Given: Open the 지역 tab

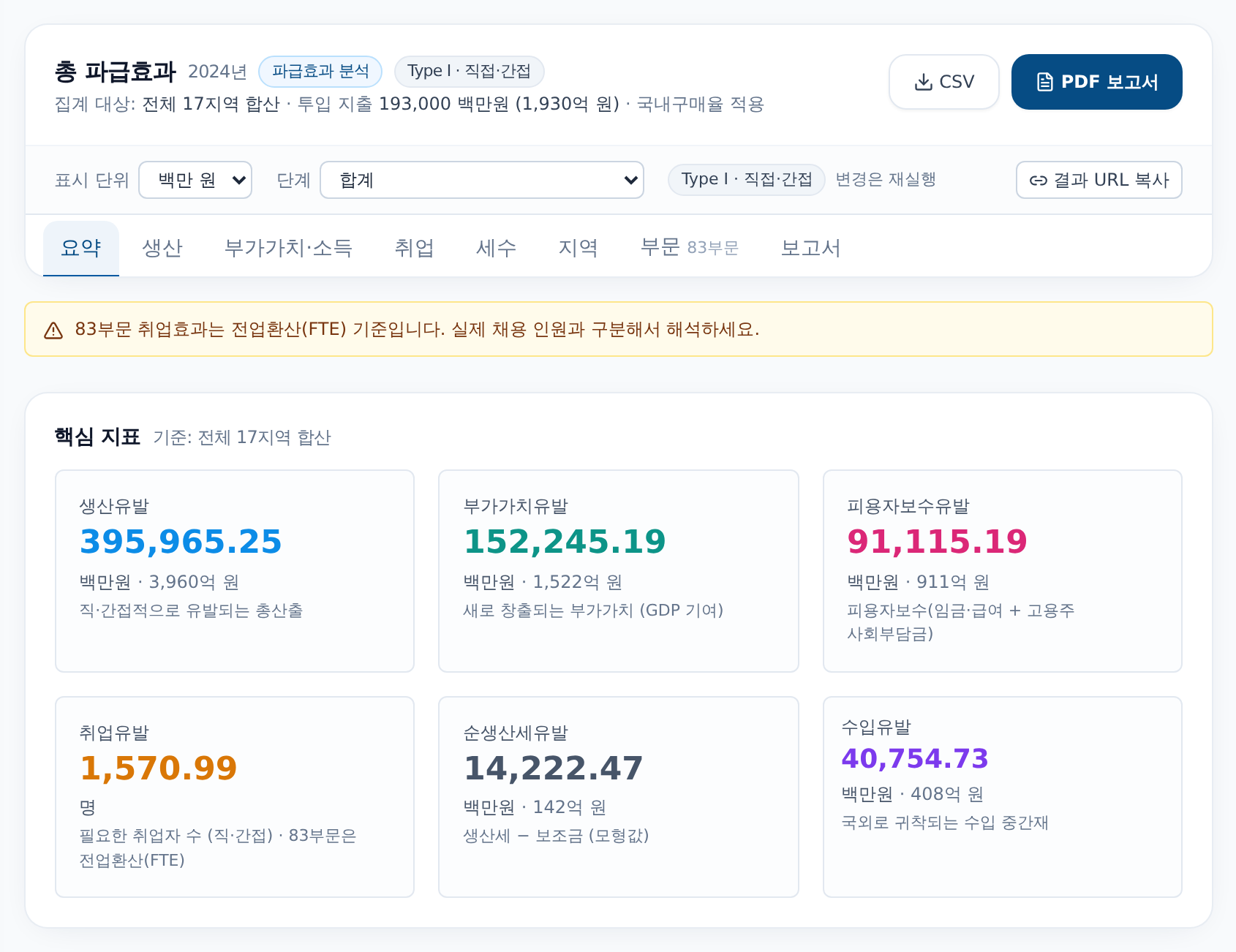Looking at the screenshot, I should click(578, 248).
